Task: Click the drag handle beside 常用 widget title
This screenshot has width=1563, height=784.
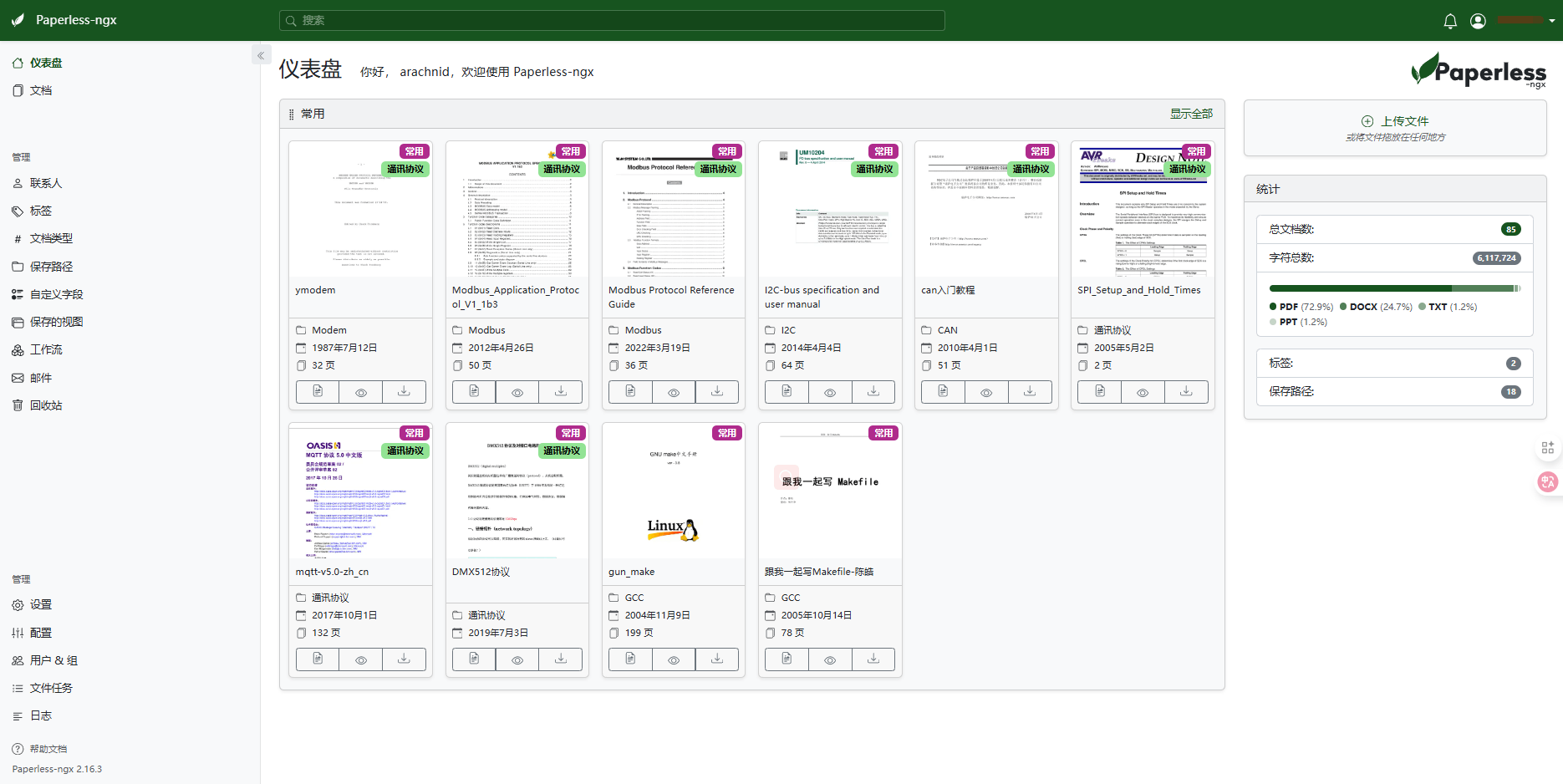Action: tap(291, 115)
